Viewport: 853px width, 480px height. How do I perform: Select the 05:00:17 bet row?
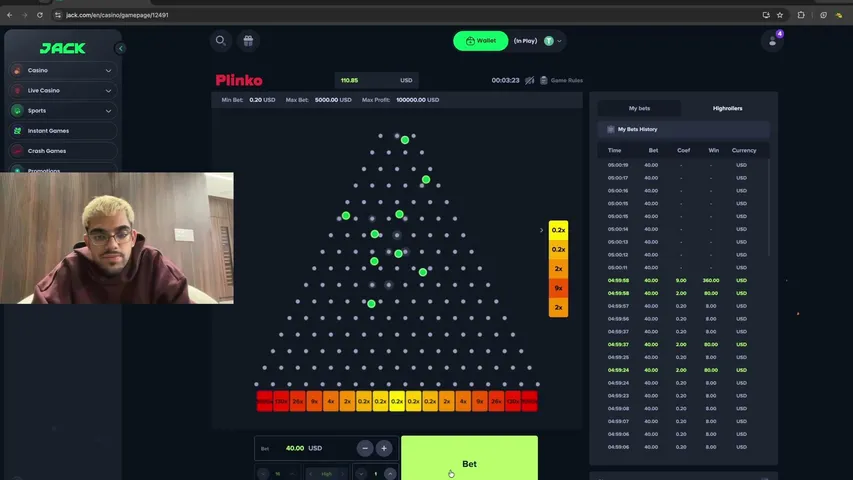pos(682,178)
